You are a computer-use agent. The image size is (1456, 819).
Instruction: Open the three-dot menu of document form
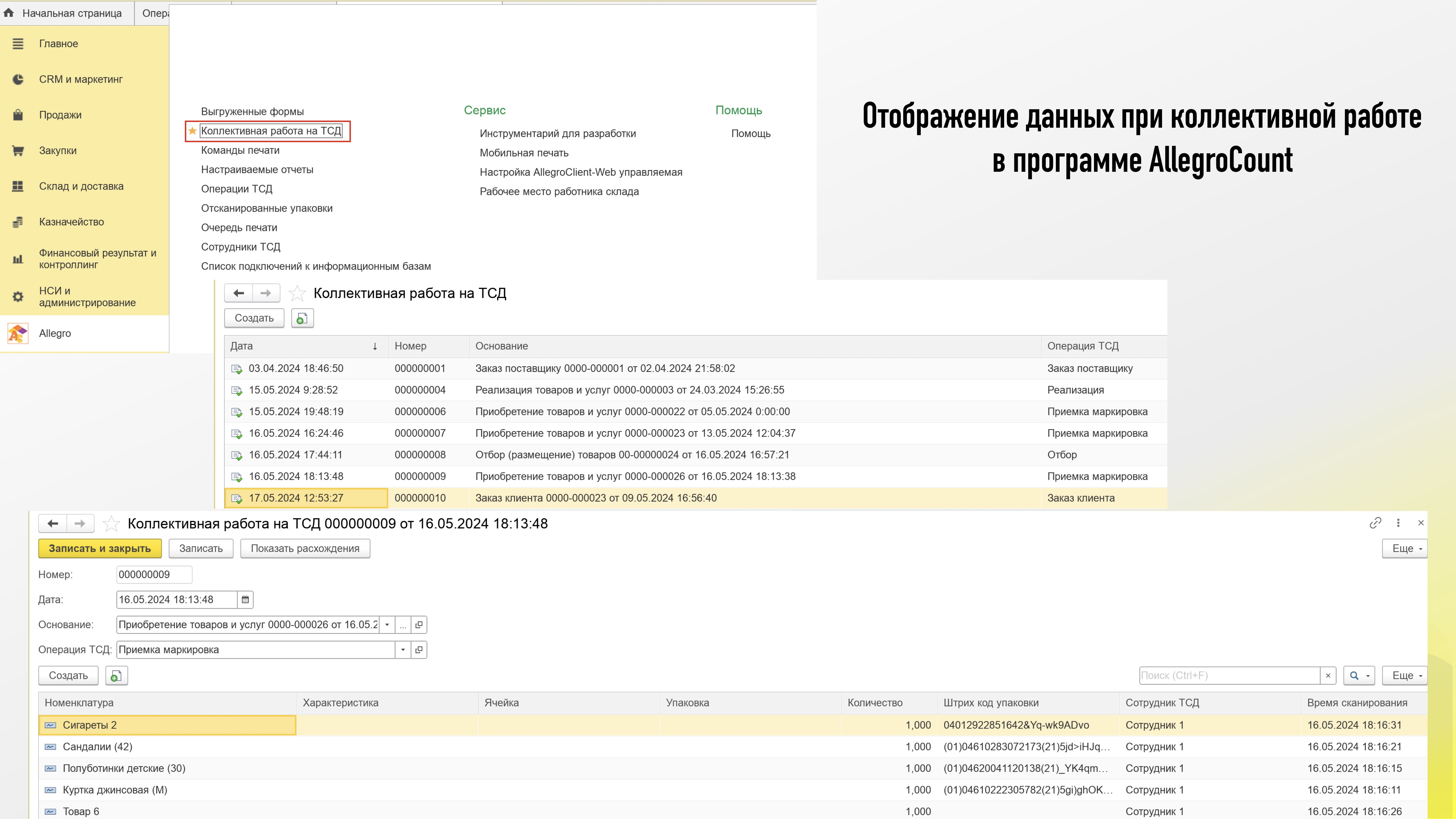click(x=1398, y=523)
